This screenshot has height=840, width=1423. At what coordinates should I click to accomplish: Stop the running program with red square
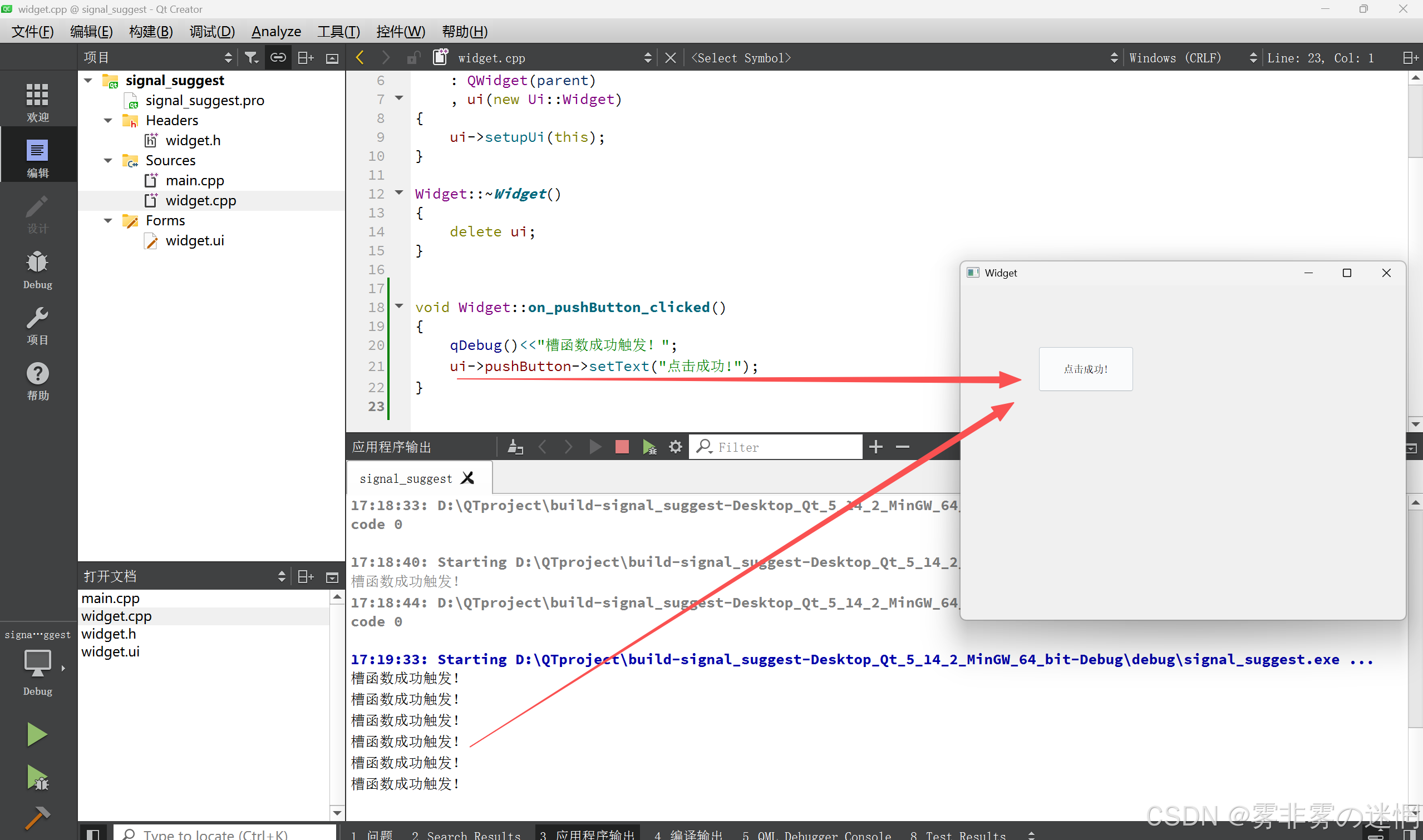click(x=622, y=447)
